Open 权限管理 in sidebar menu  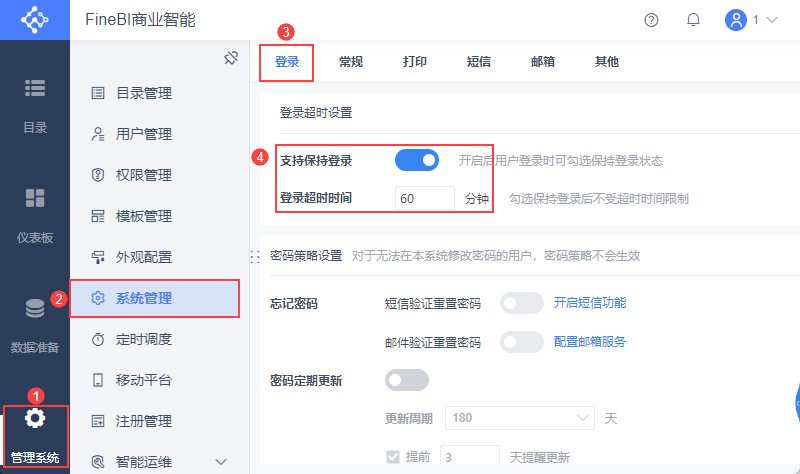144,175
